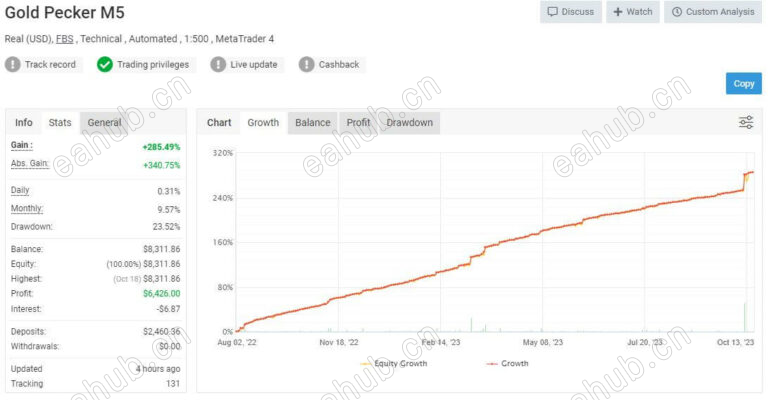769x400 pixels.
Task: Toggle Equity Growth legend series
Action: 394,364
